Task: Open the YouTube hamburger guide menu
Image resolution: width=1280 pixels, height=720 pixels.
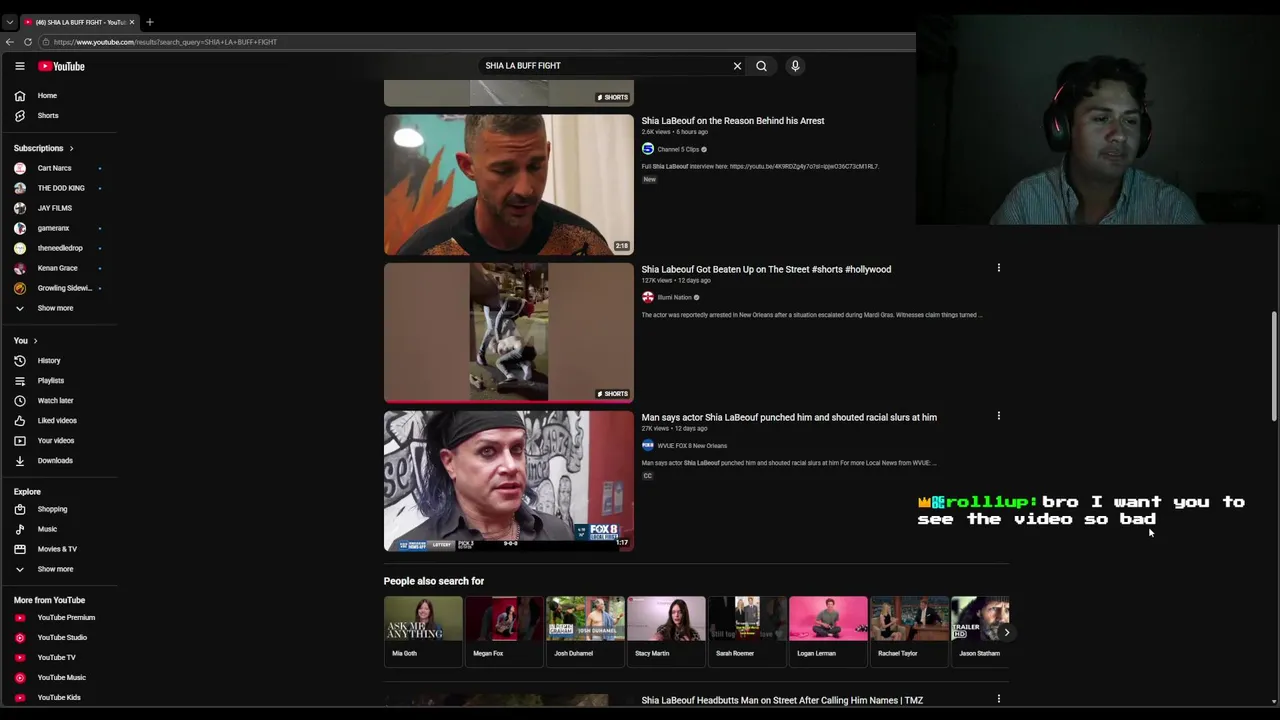Action: (x=19, y=66)
